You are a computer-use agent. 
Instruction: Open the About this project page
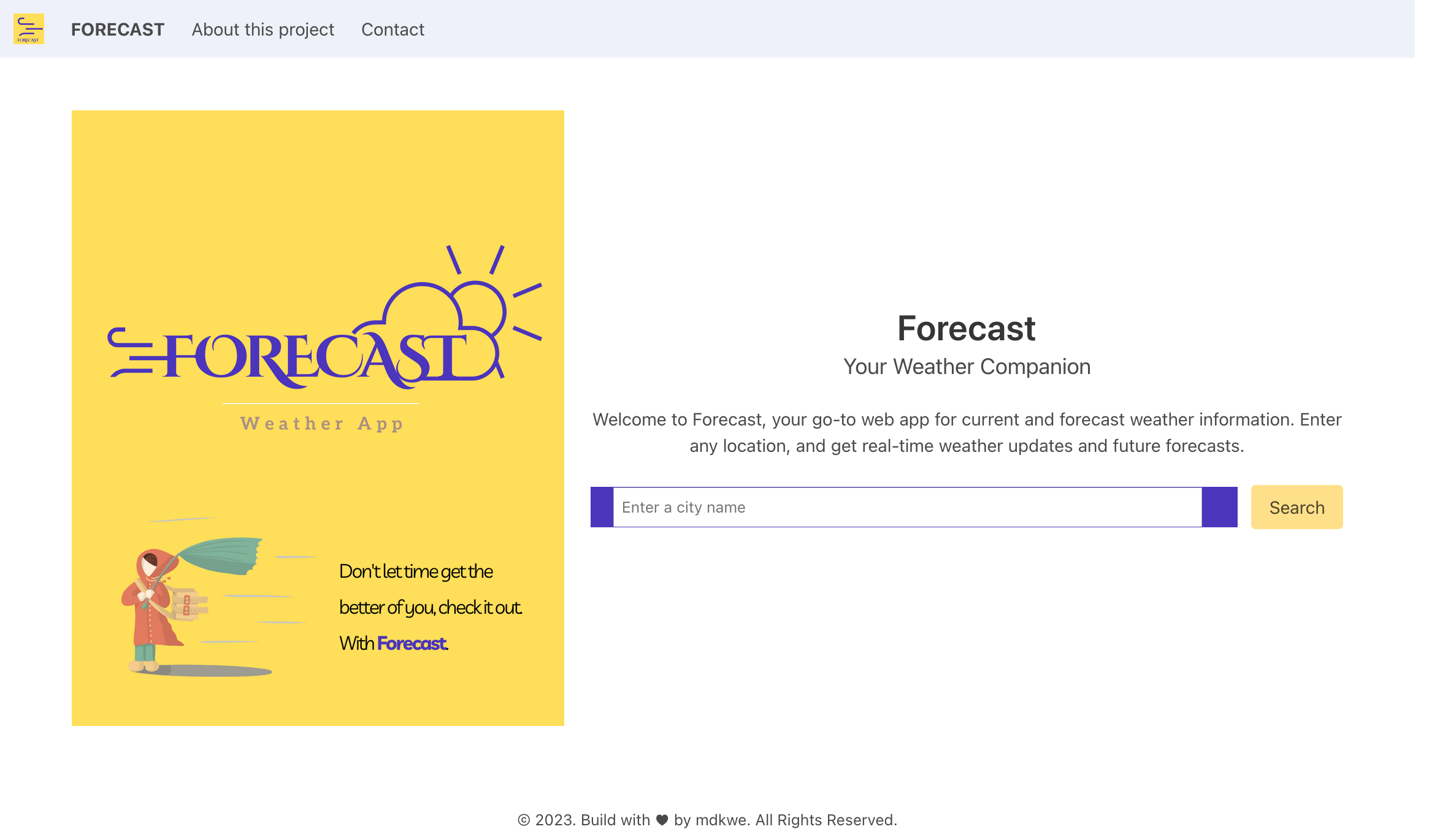[262, 29]
